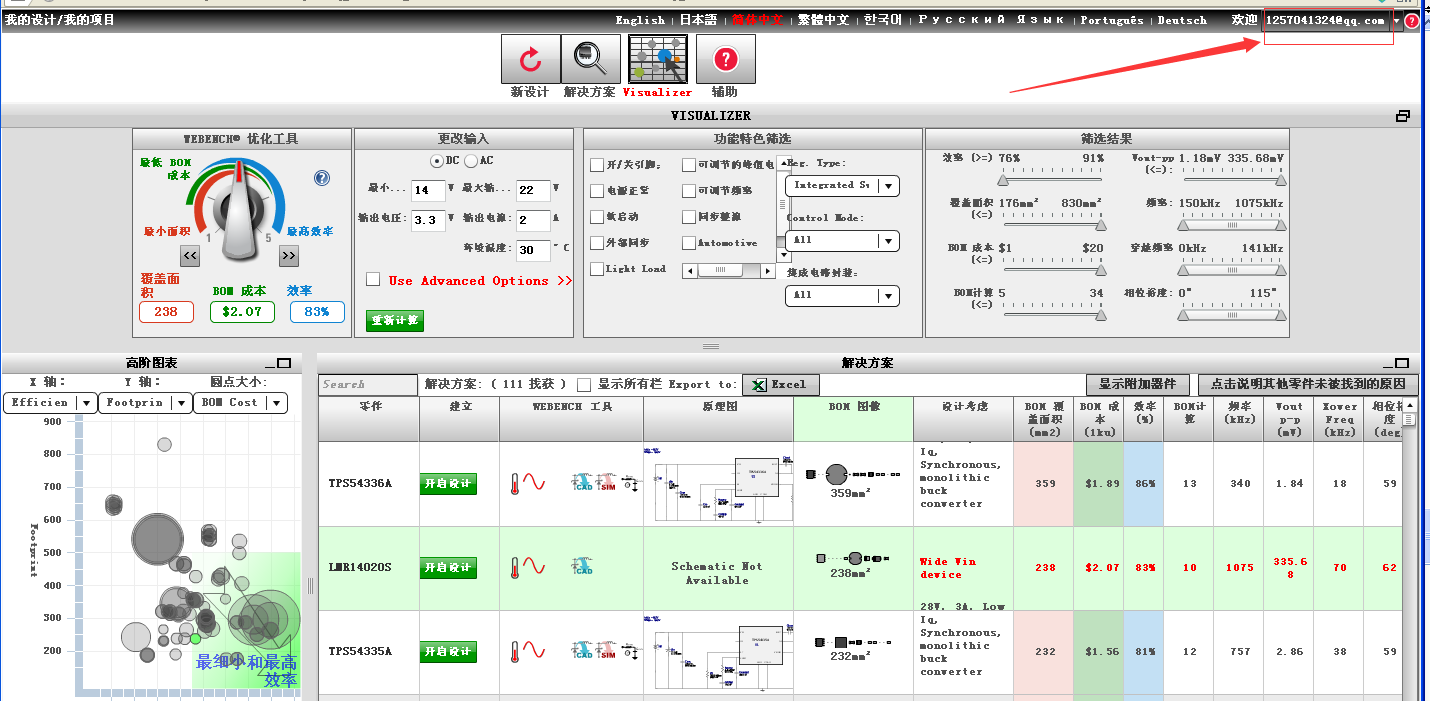The width and height of the screenshot is (1430, 701).
Task: Enable the Use Advanced Options checkbox
Action: tap(373, 280)
